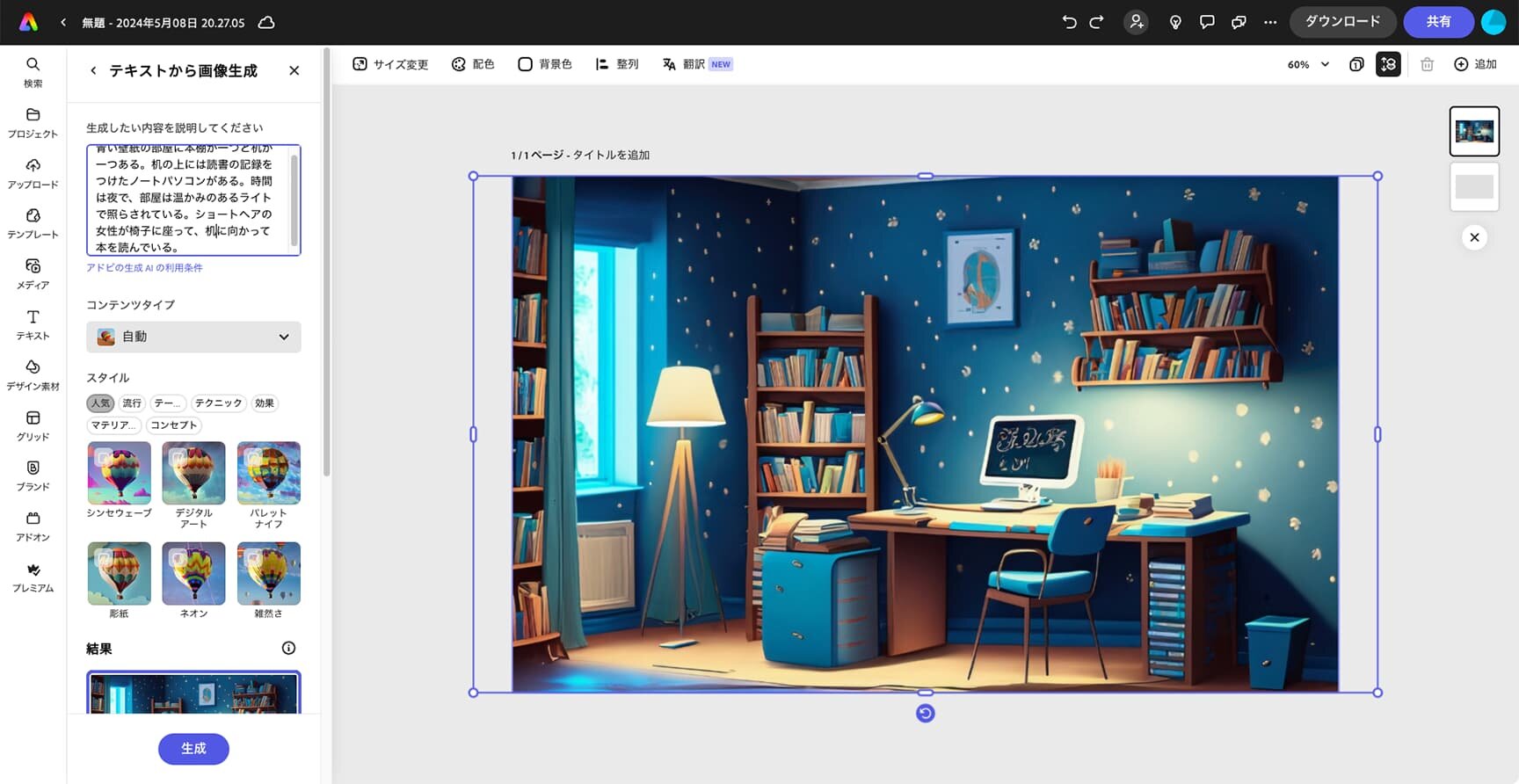Select the コンセプト style filter chip
The image size is (1519, 784).
pyautogui.click(x=174, y=425)
